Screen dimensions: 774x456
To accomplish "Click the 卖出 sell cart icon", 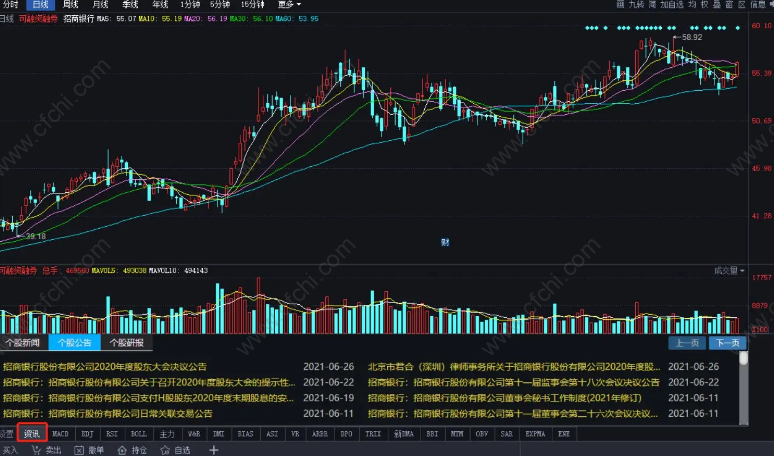I will pos(36,450).
